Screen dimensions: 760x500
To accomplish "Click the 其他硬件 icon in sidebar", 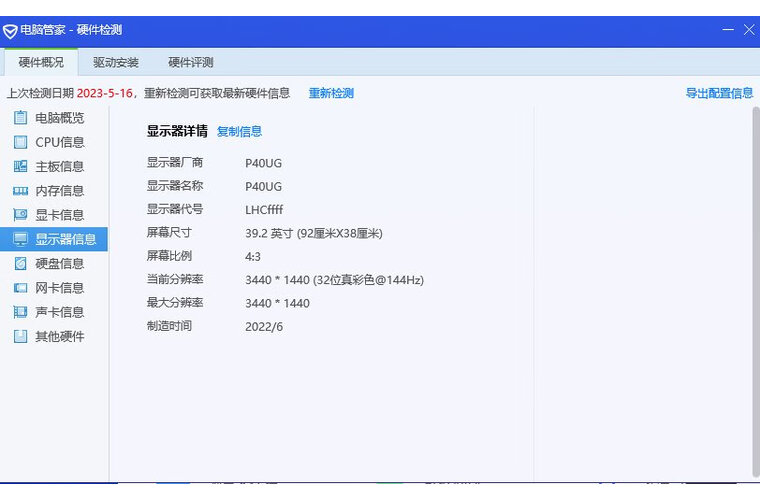I will [x=20, y=336].
